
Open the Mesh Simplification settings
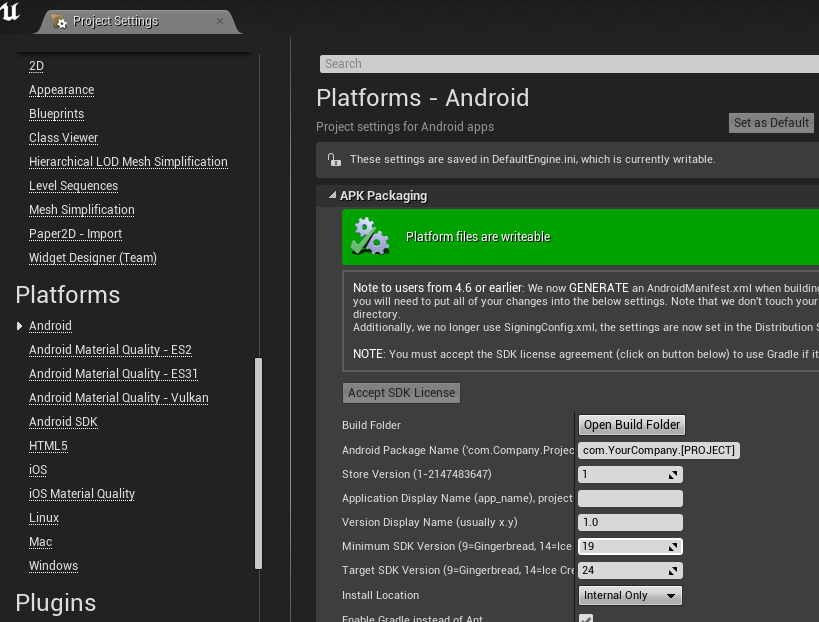(81, 210)
